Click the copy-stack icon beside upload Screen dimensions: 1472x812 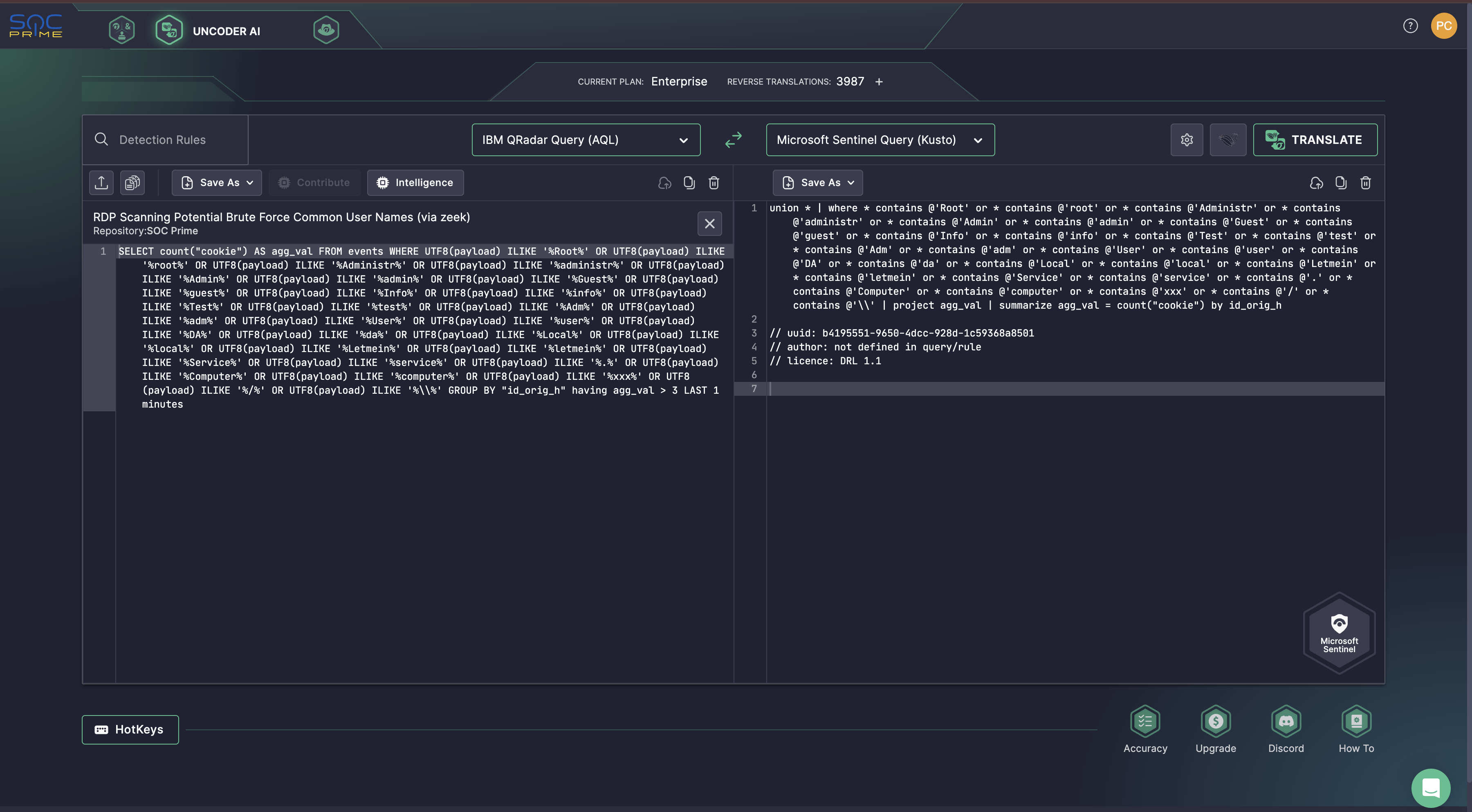pos(132,182)
